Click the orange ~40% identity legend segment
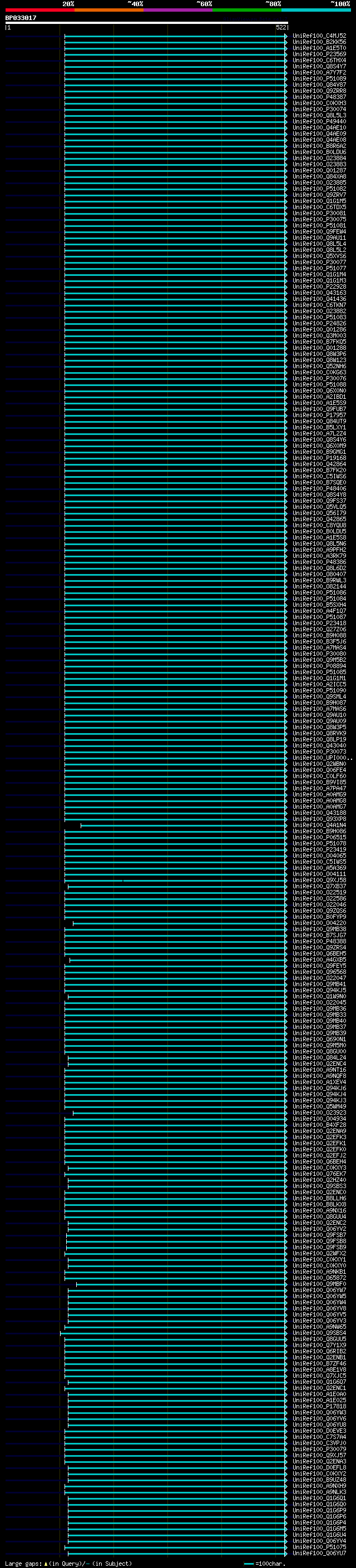The width and height of the screenshot is (356, 1568). (x=109, y=10)
